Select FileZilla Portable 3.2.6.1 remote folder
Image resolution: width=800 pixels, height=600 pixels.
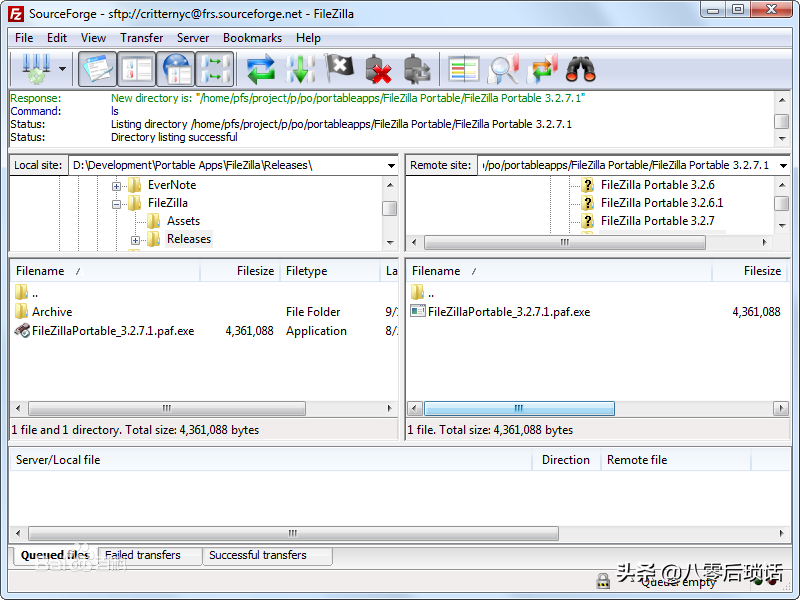(662, 203)
